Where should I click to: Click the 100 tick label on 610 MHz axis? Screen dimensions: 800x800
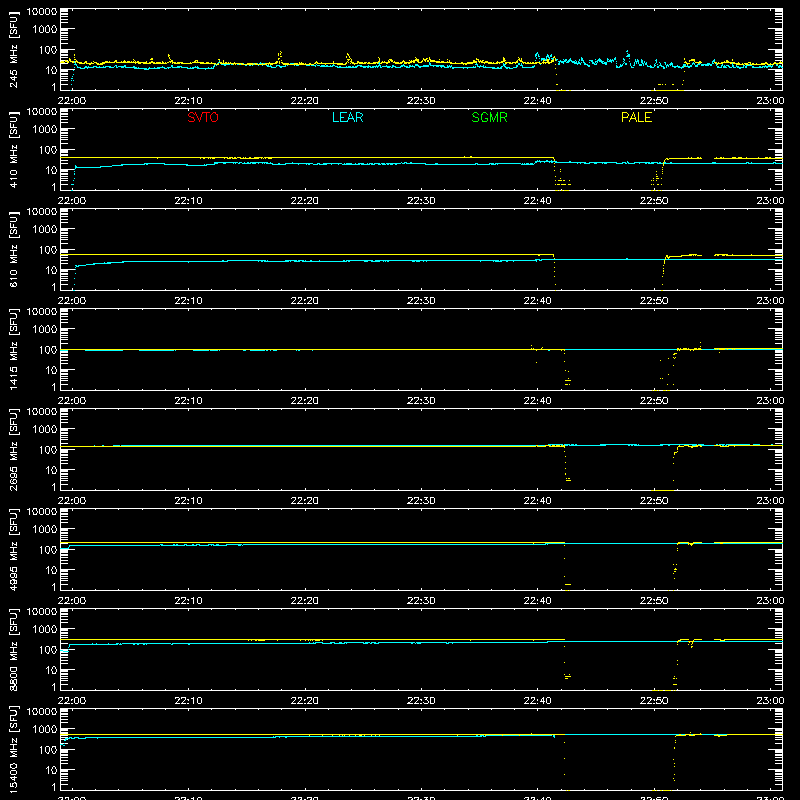coord(48,250)
